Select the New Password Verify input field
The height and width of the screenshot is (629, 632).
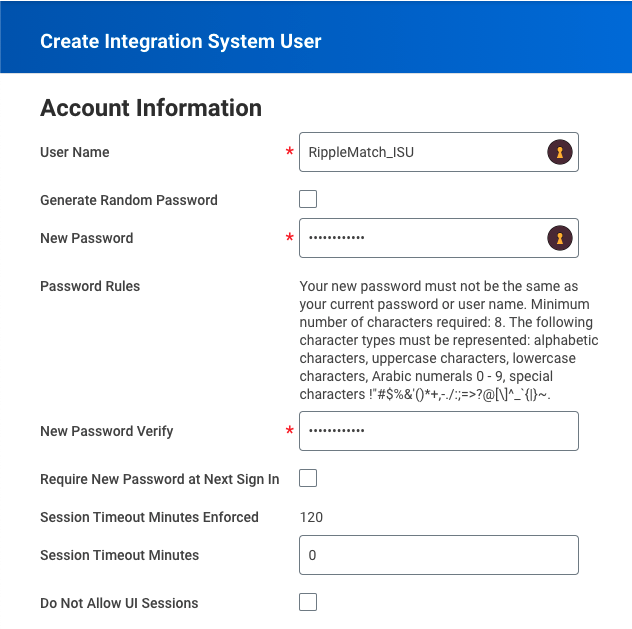(x=438, y=431)
